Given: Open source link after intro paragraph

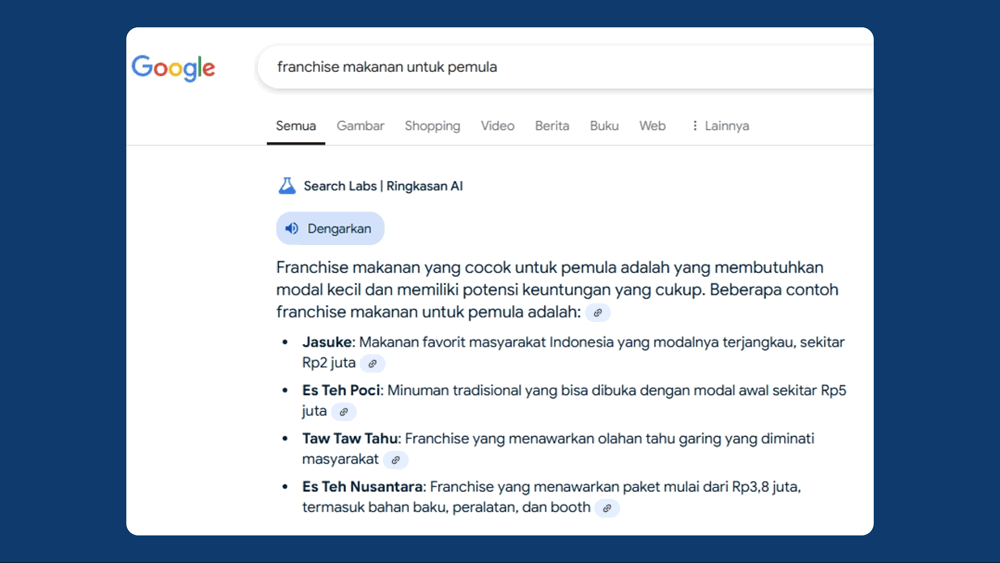Looking at the screenshot, I should point(598,312).
